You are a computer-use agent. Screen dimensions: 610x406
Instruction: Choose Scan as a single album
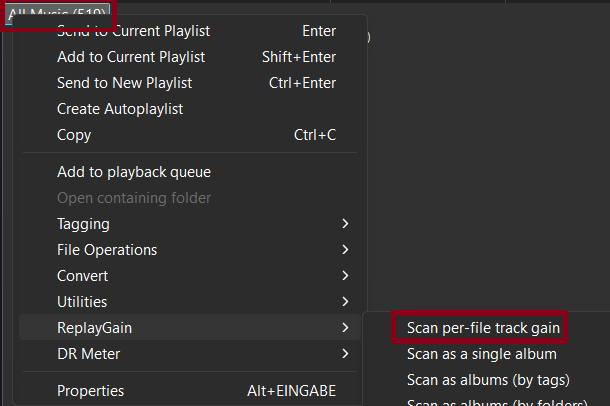point(482,353)
